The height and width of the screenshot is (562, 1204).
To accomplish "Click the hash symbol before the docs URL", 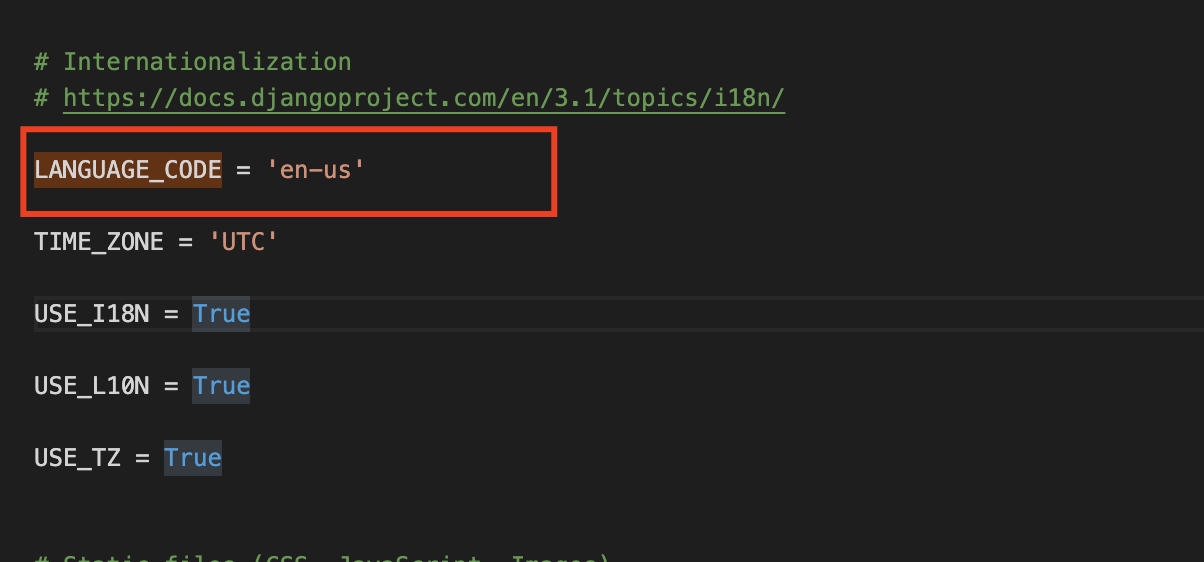I will 41,98.
